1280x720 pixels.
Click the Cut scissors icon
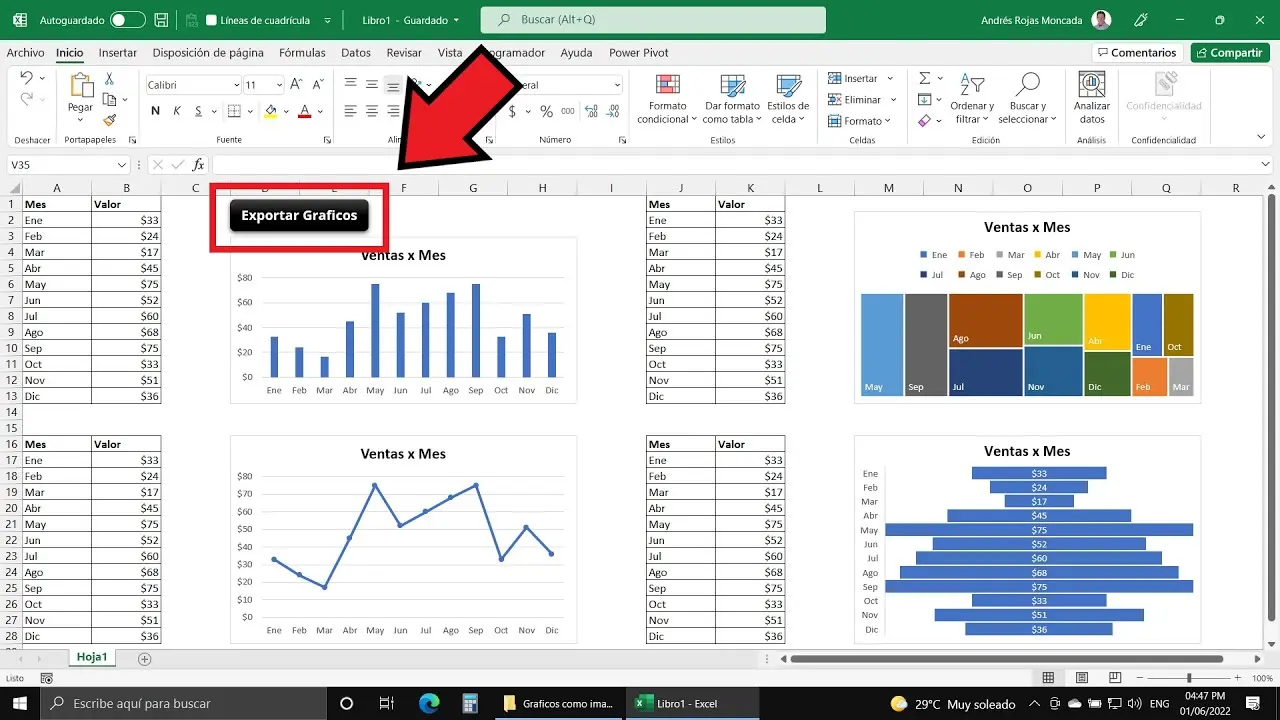pos(110,79)
